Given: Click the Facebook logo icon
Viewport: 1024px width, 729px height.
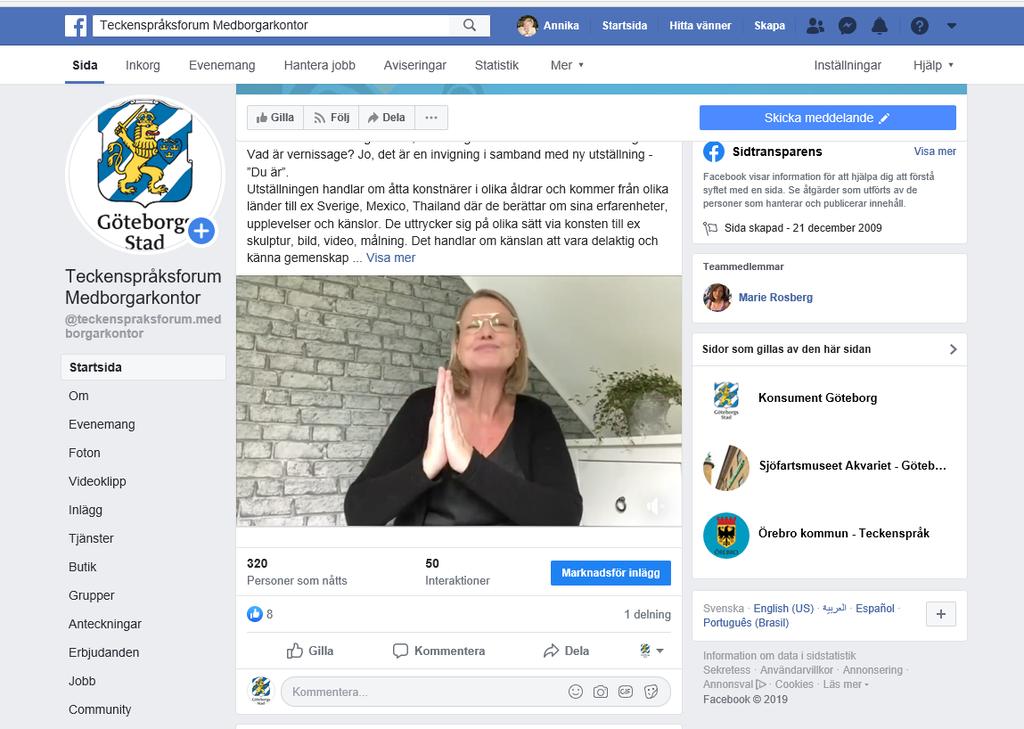Looking at the screenshot, I should click(76, 25).
